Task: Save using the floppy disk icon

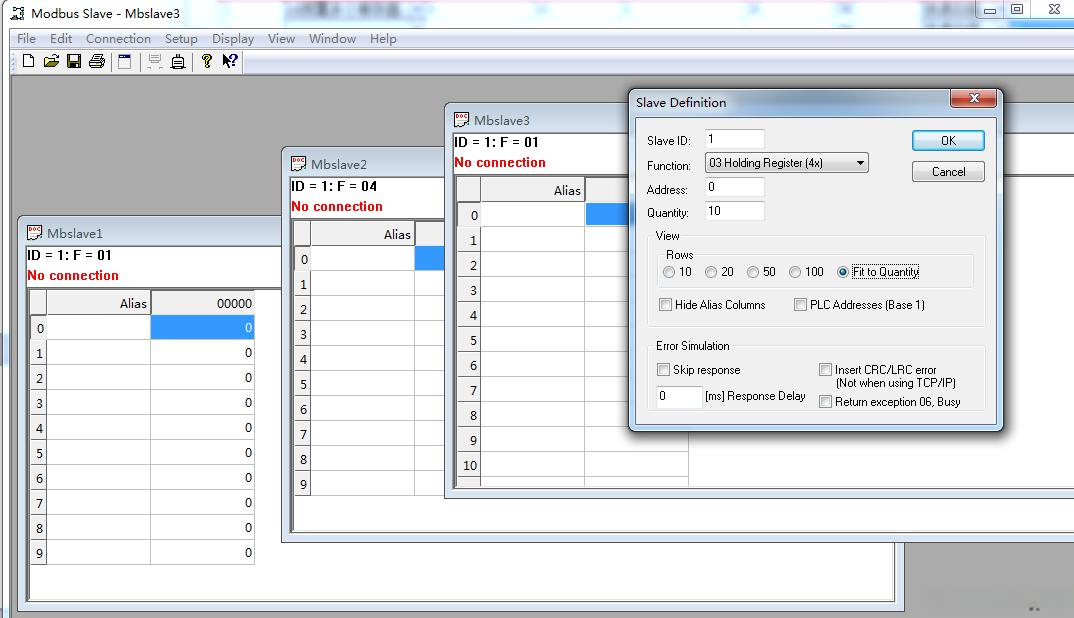Action: pos(74,61)
